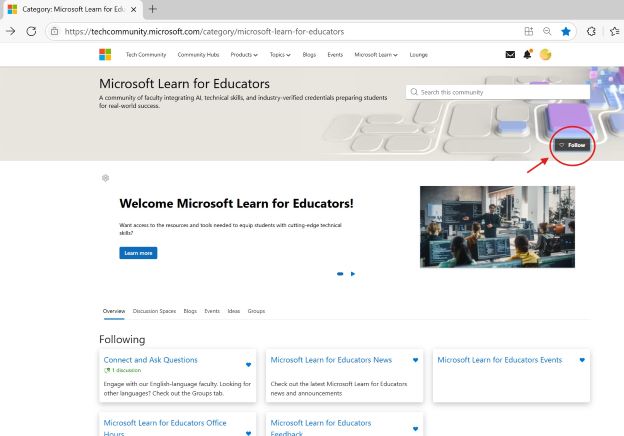Click the Microsoft logo in site header
Viewport: 624px width, 436px height.
[105, 54]
